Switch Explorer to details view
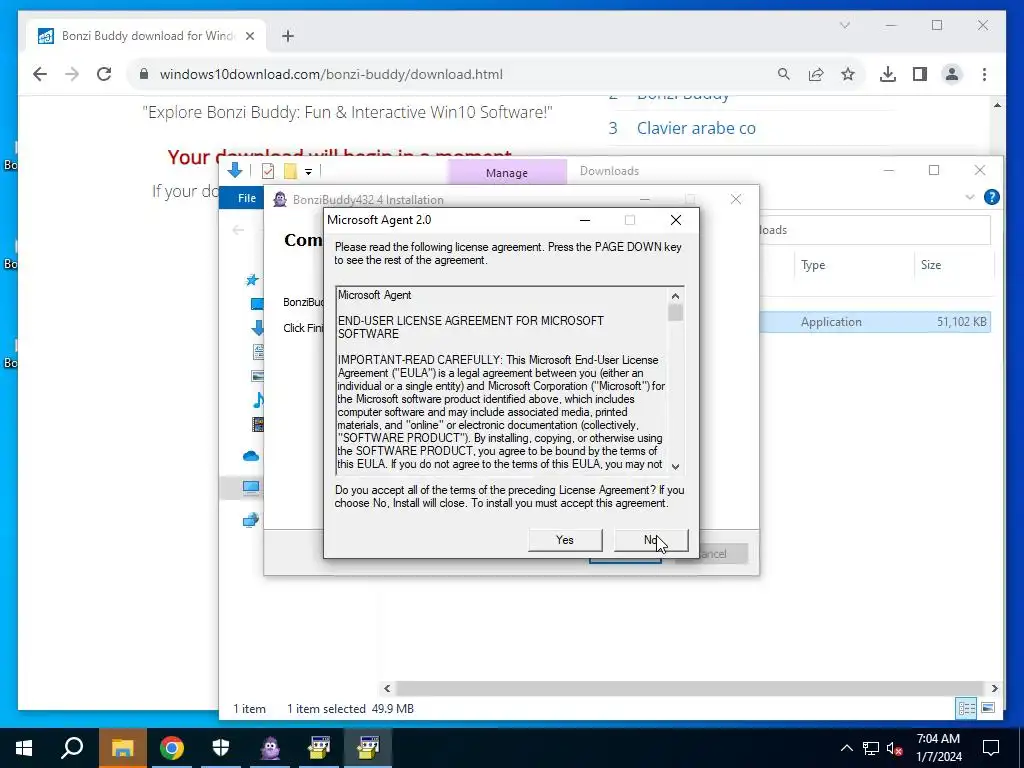Image resolution: width=1024 pixels, height=768 pixels. pyautogui.click(x=967, y=708)
